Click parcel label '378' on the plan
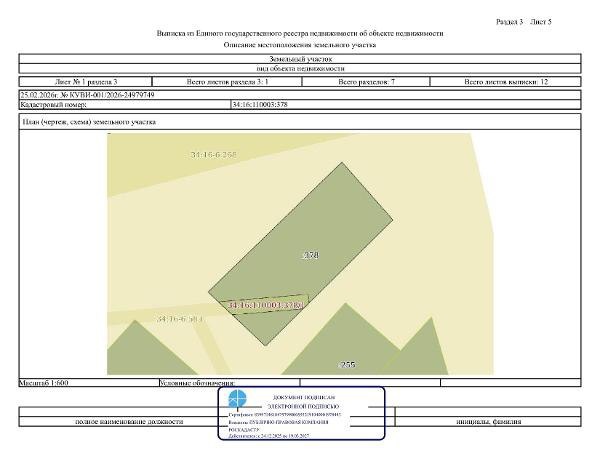This screenshot has height=464, width=600. [311, 255]
